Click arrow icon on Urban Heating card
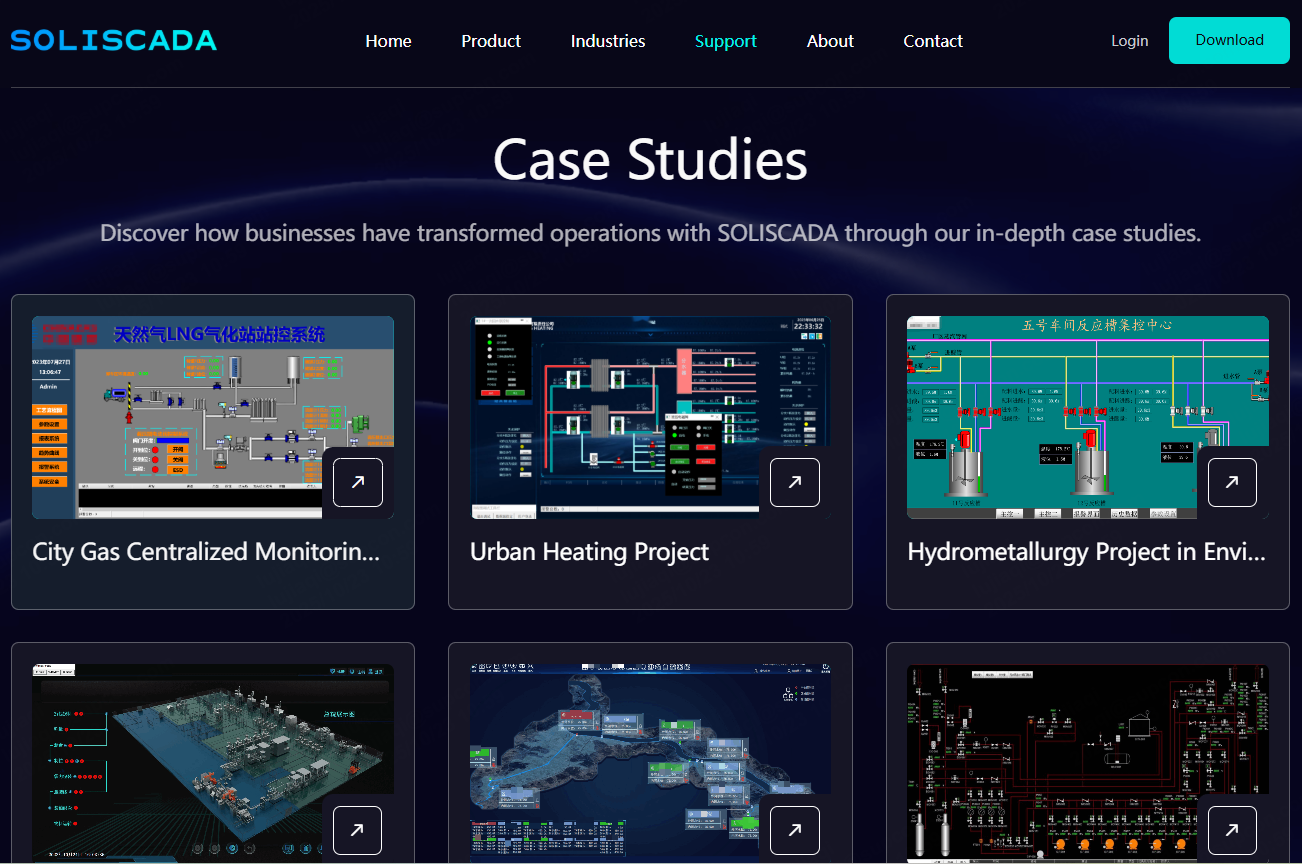The height and width of the screenshot is (864, 1302). tap(795, 483)
